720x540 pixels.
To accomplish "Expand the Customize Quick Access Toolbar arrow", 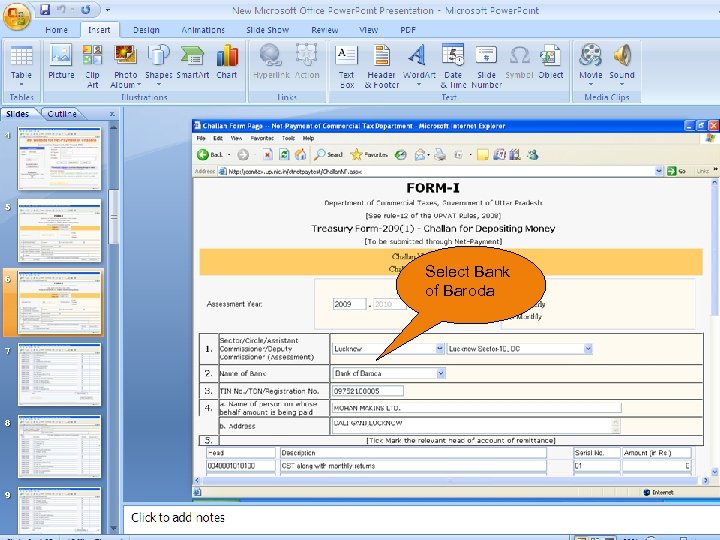I will pos(108,10).
